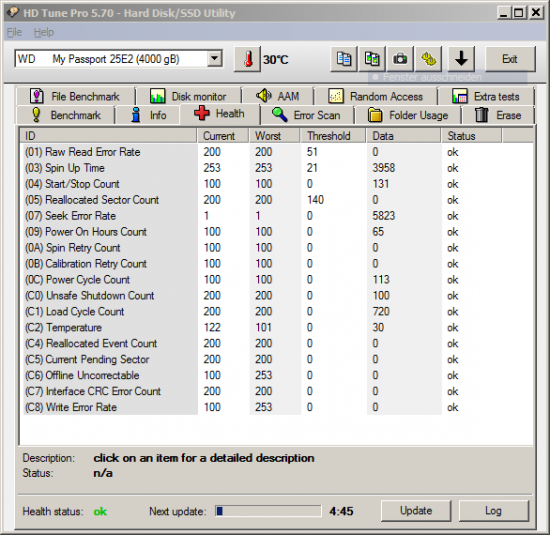Open the Log button
The height and width of the screenshot is (535, 550).
pos(494,510)
